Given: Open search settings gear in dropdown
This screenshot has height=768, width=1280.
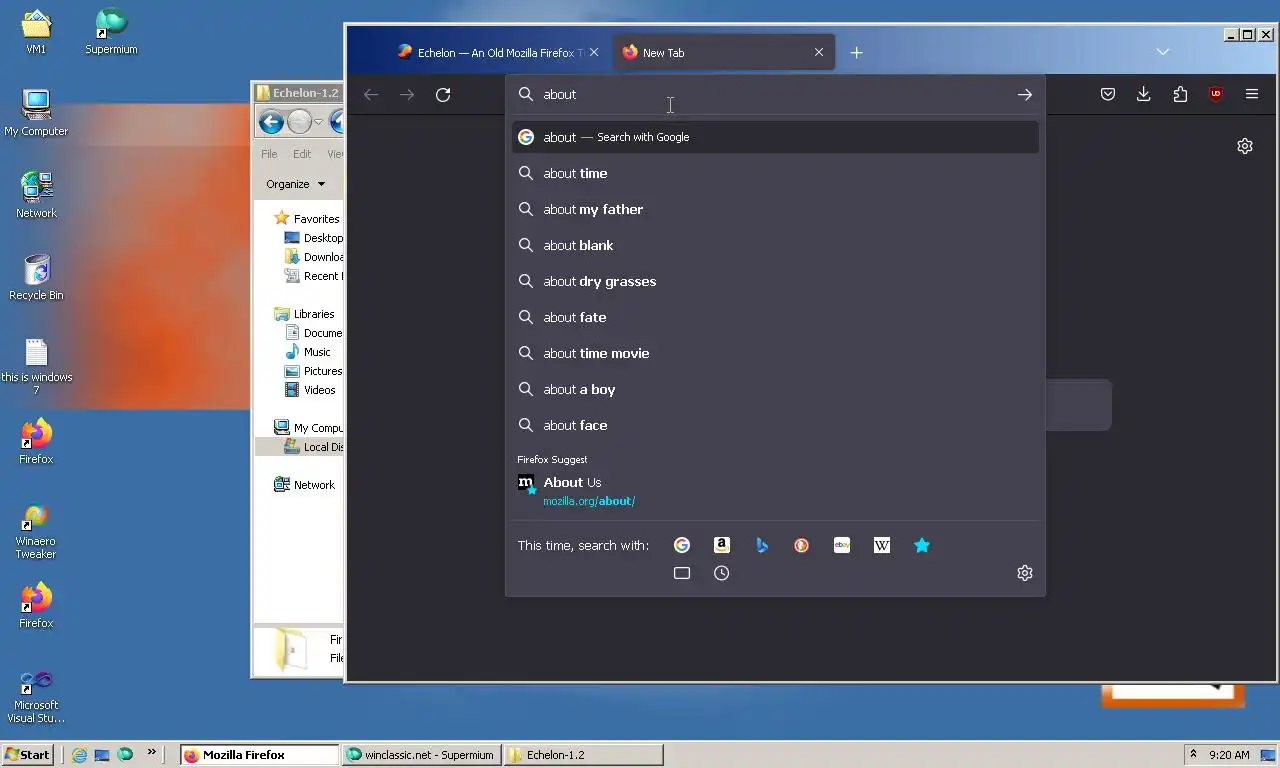Looking at the screenshot, I should (x=1025, y=573).
